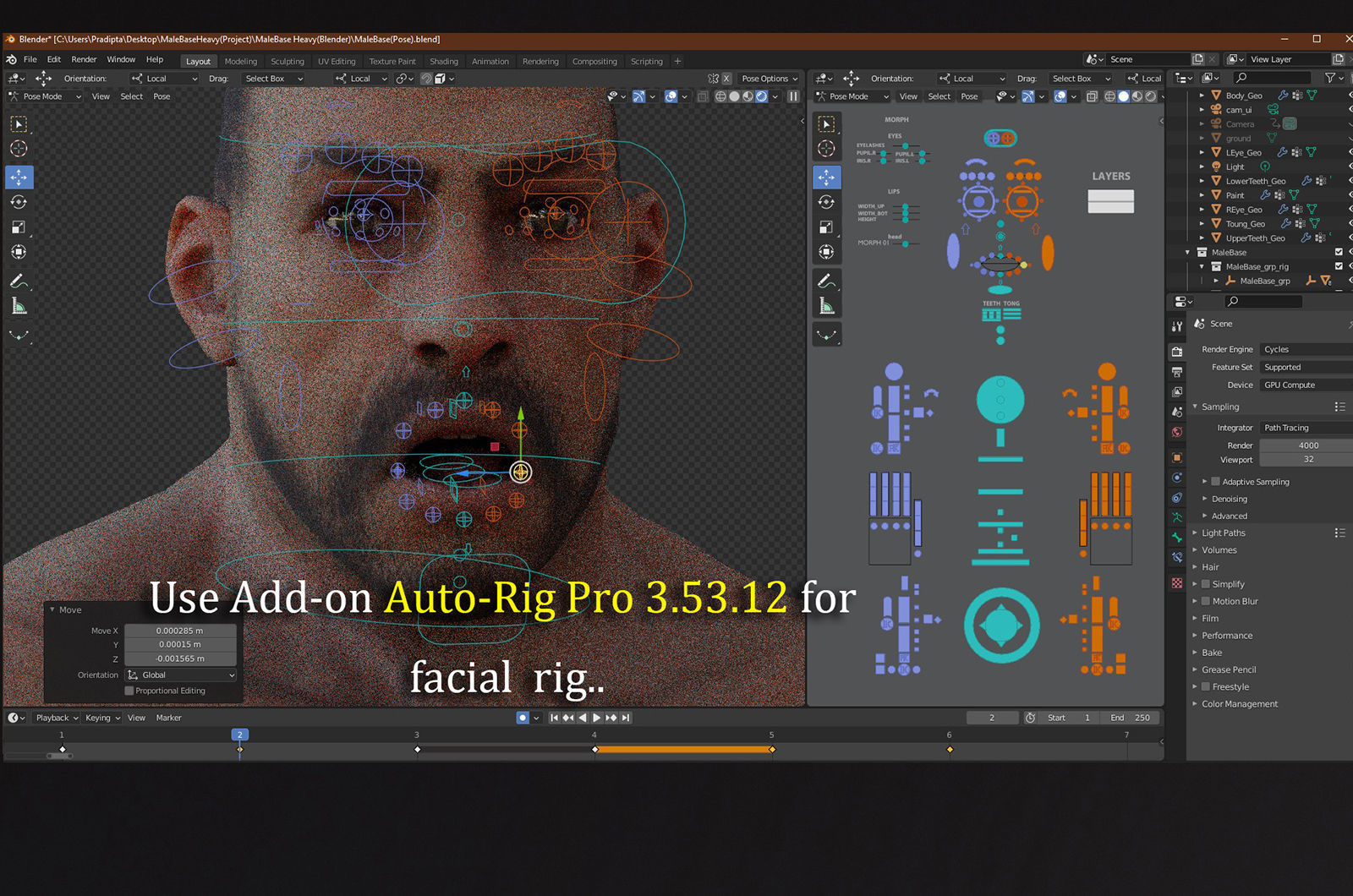Open the Output properties tab
1353x896 pixels.
[1177, 372]
